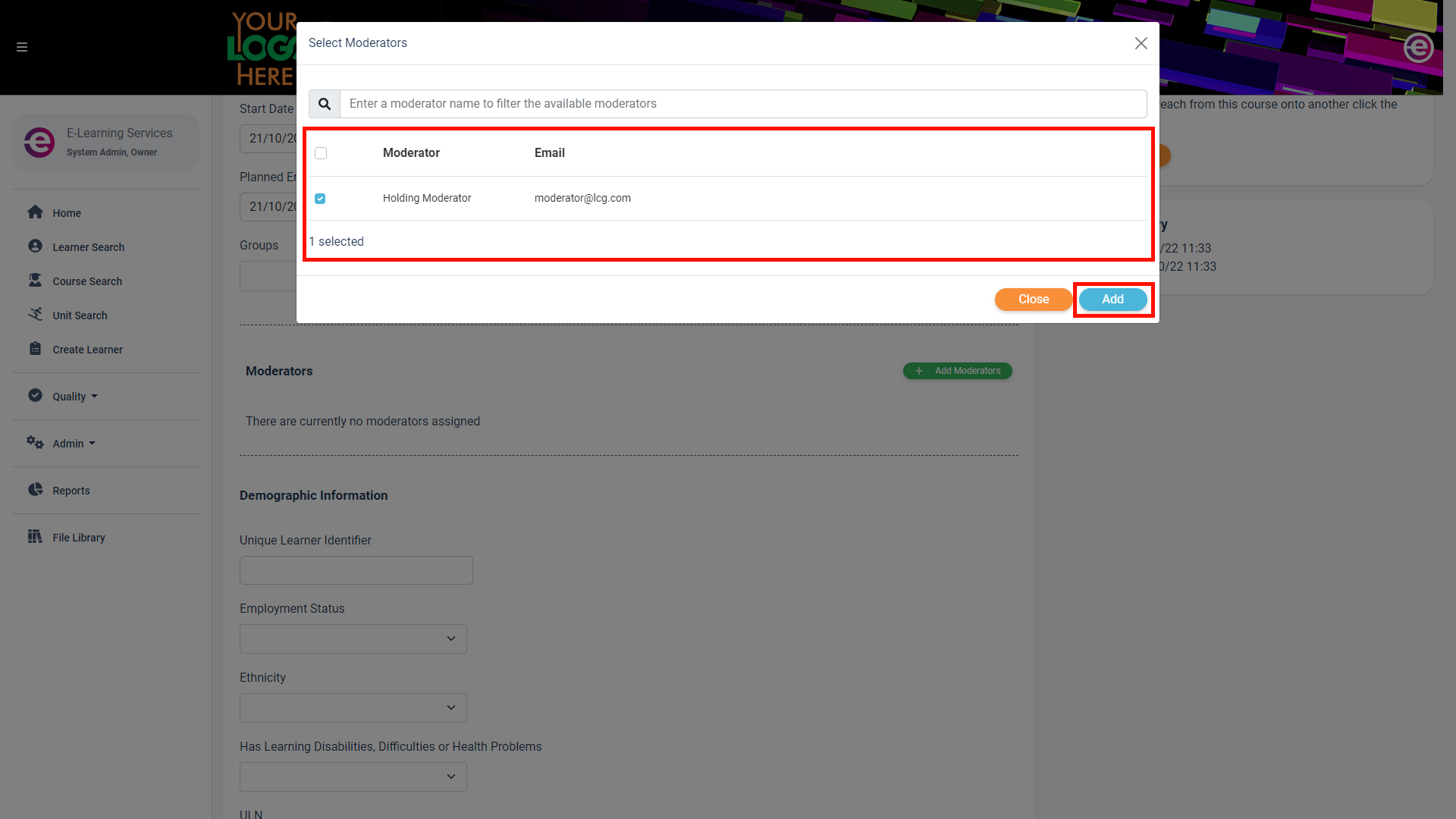Click the Unique Learner Identifier field
Screen dimensions: 1456x819
point(356,570)
